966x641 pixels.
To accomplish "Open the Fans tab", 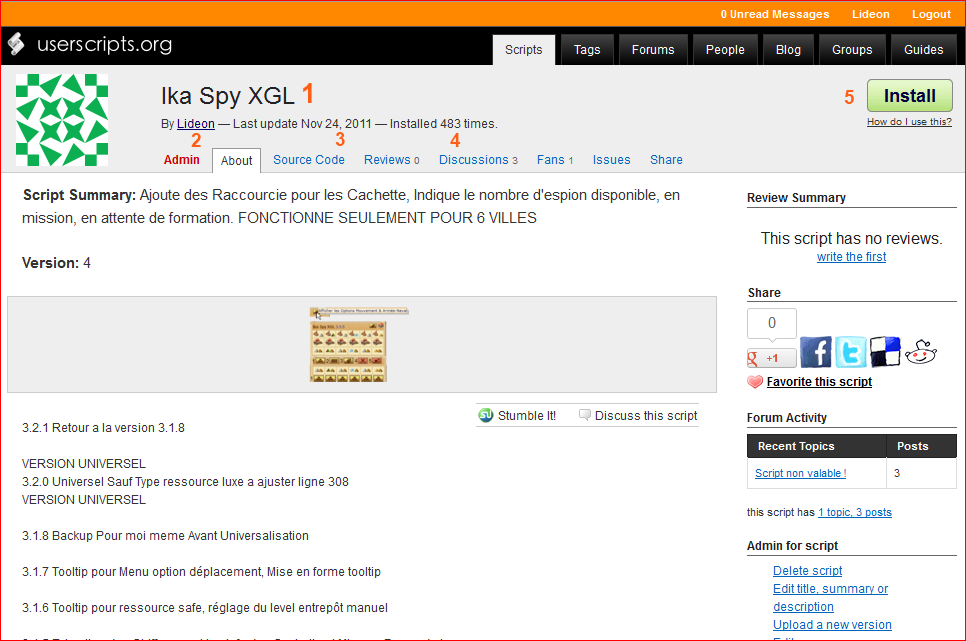I will click(554, 160).
